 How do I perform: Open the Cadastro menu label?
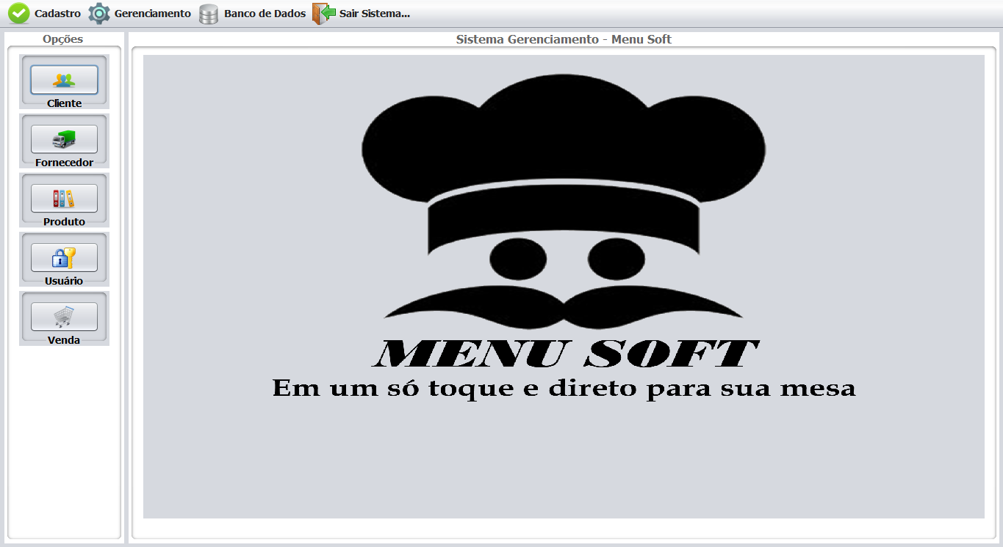pyautogui.click(x=58, y=13)
